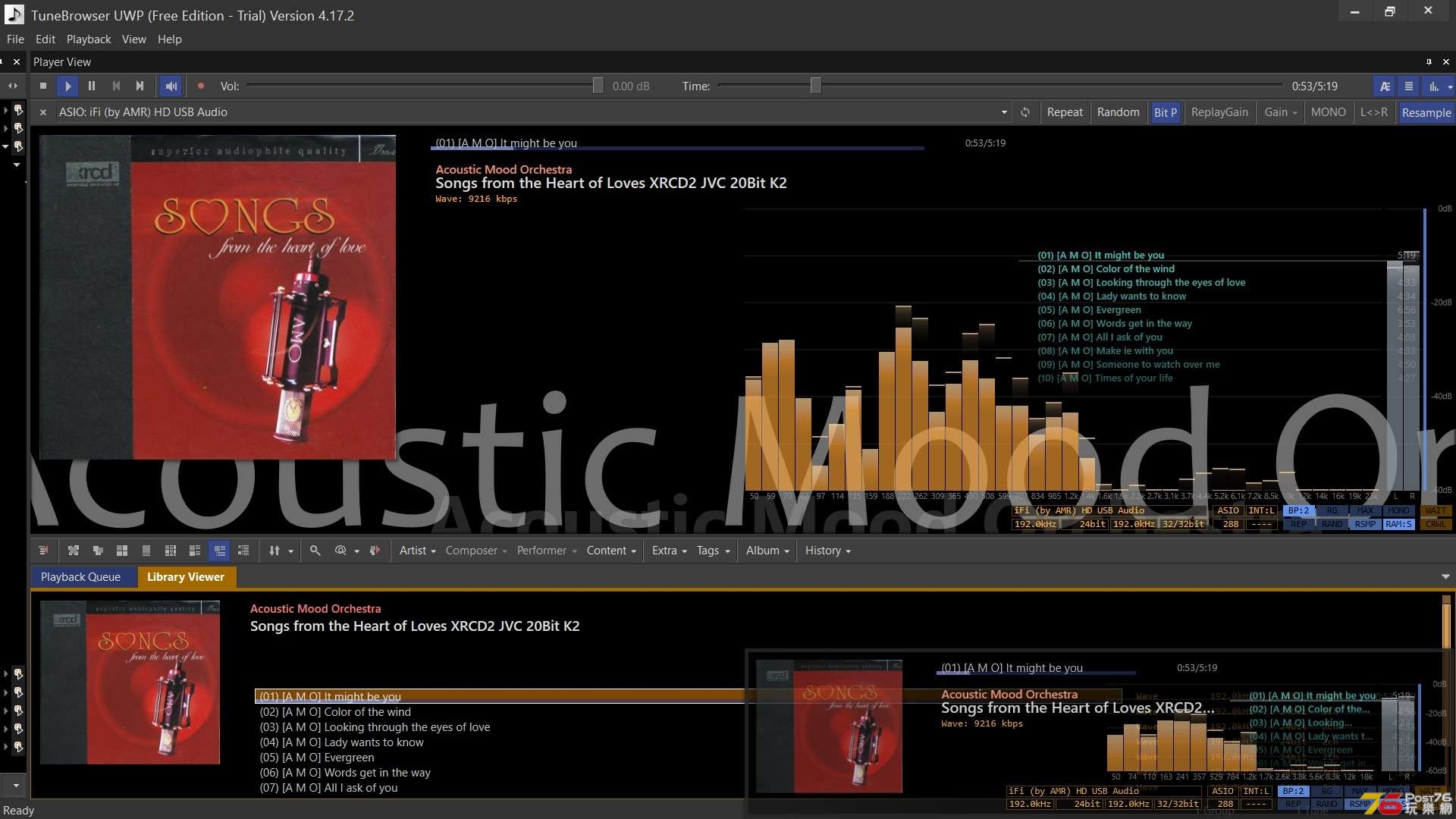The image size is (1456, 819).
Task: Adjust the Vol slider handle
Action: click(x=598, y=86)
